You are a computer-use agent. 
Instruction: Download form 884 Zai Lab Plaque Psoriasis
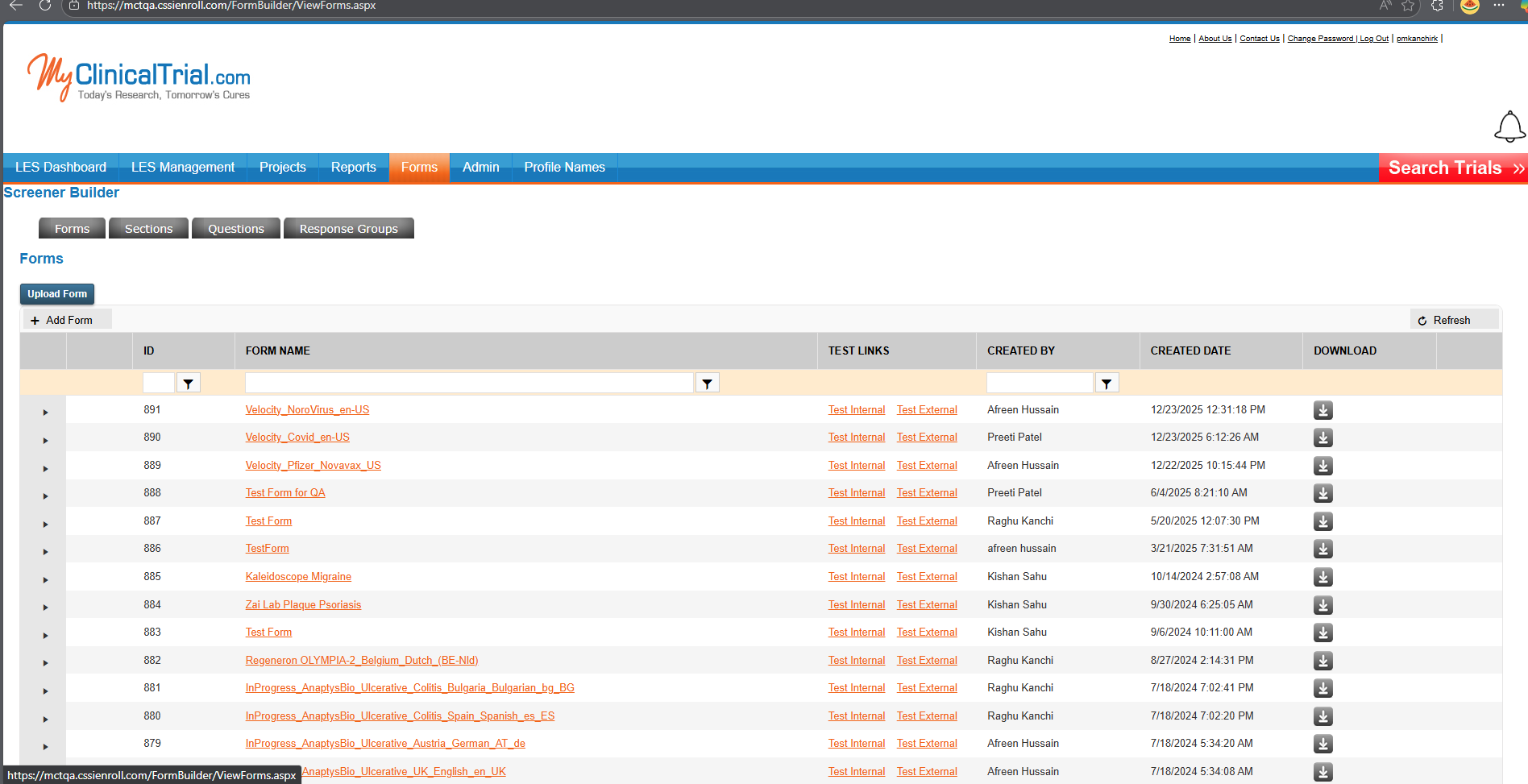tap(1322, 605)
